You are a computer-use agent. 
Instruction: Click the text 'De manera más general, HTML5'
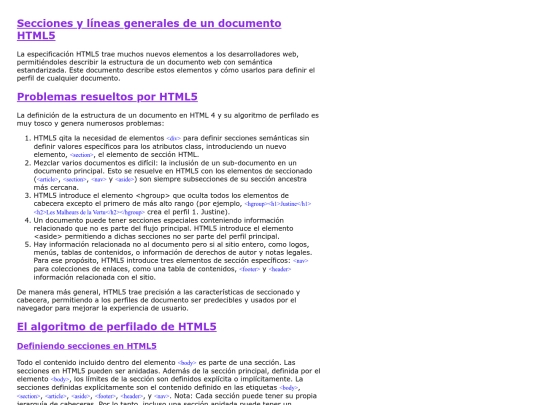coord(71,292)
